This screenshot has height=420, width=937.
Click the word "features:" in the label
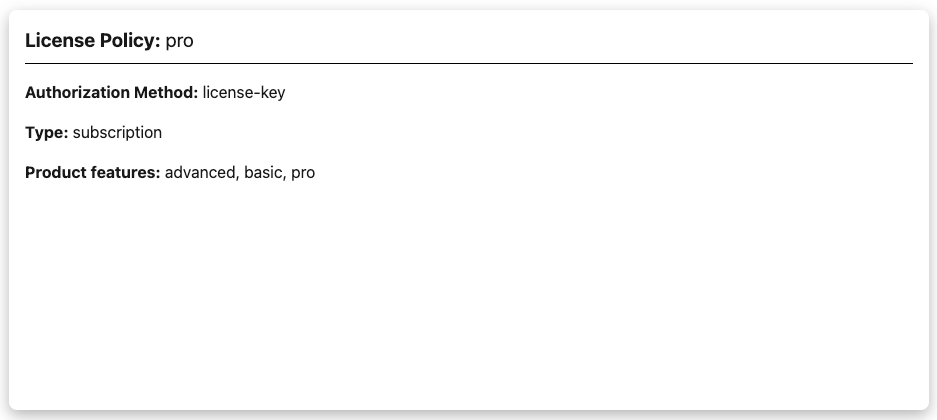click(126, 173)
